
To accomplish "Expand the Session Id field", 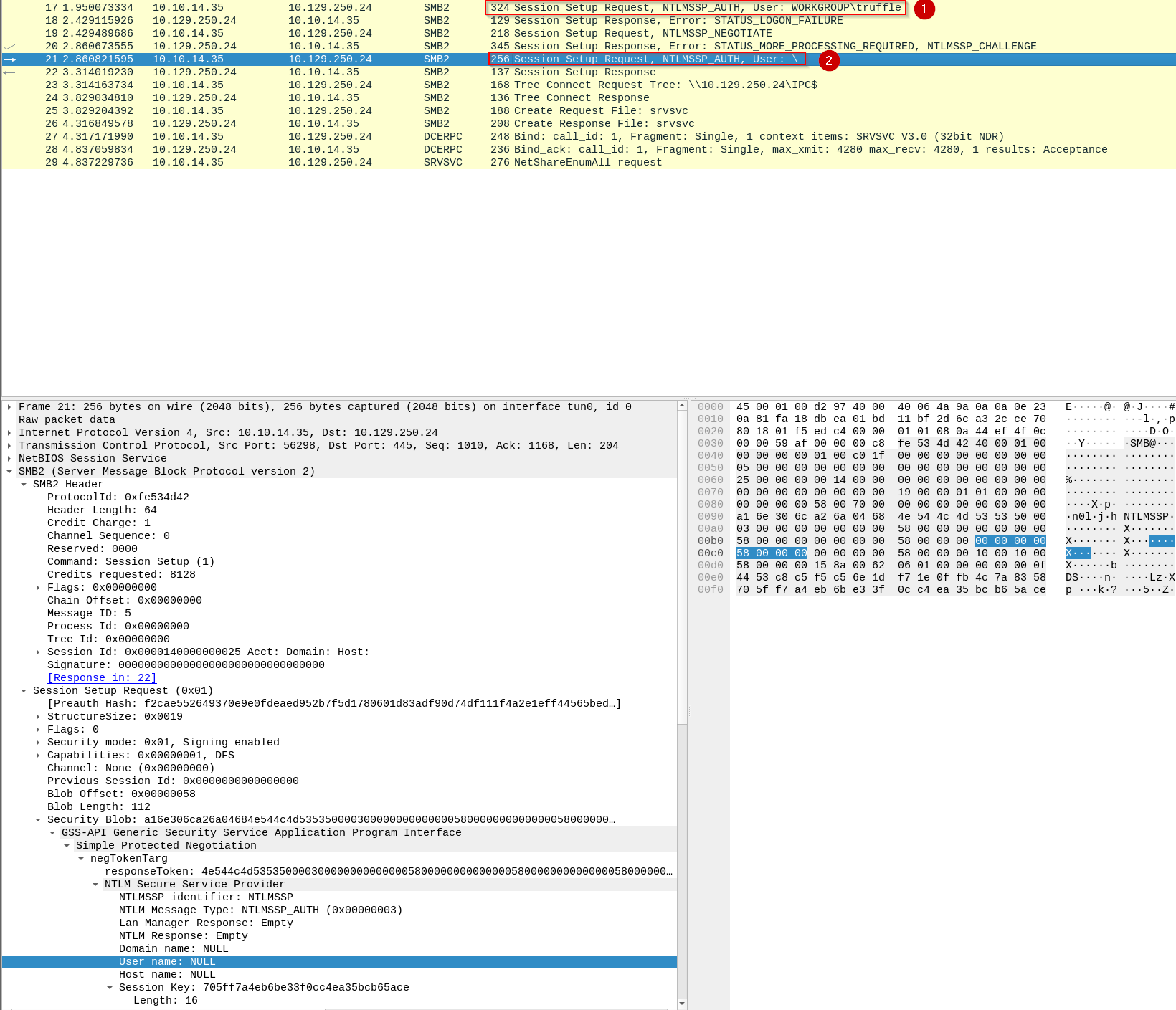I will tap(37, 652).
